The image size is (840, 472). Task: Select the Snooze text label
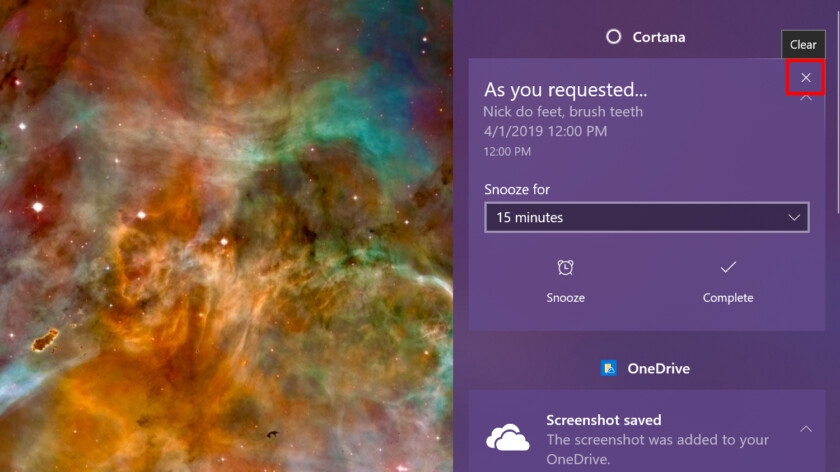(x=565, y=298)
